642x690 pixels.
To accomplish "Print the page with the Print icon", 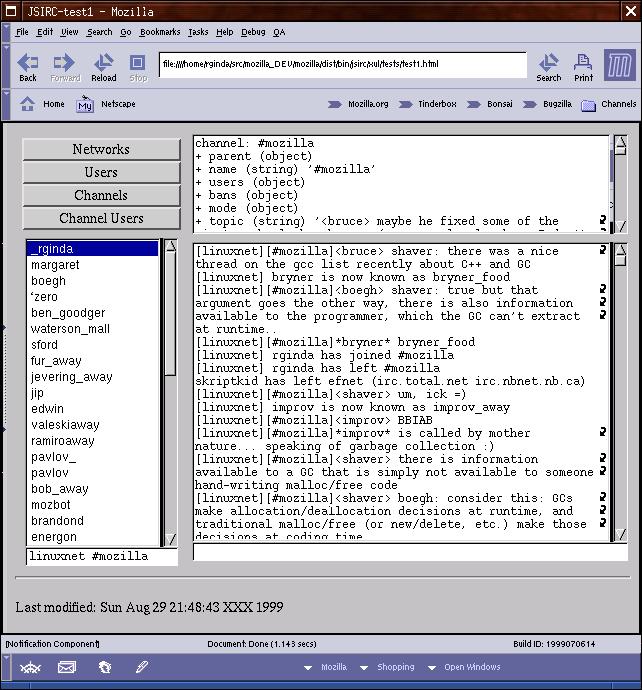I will click(x=583, y=63).
